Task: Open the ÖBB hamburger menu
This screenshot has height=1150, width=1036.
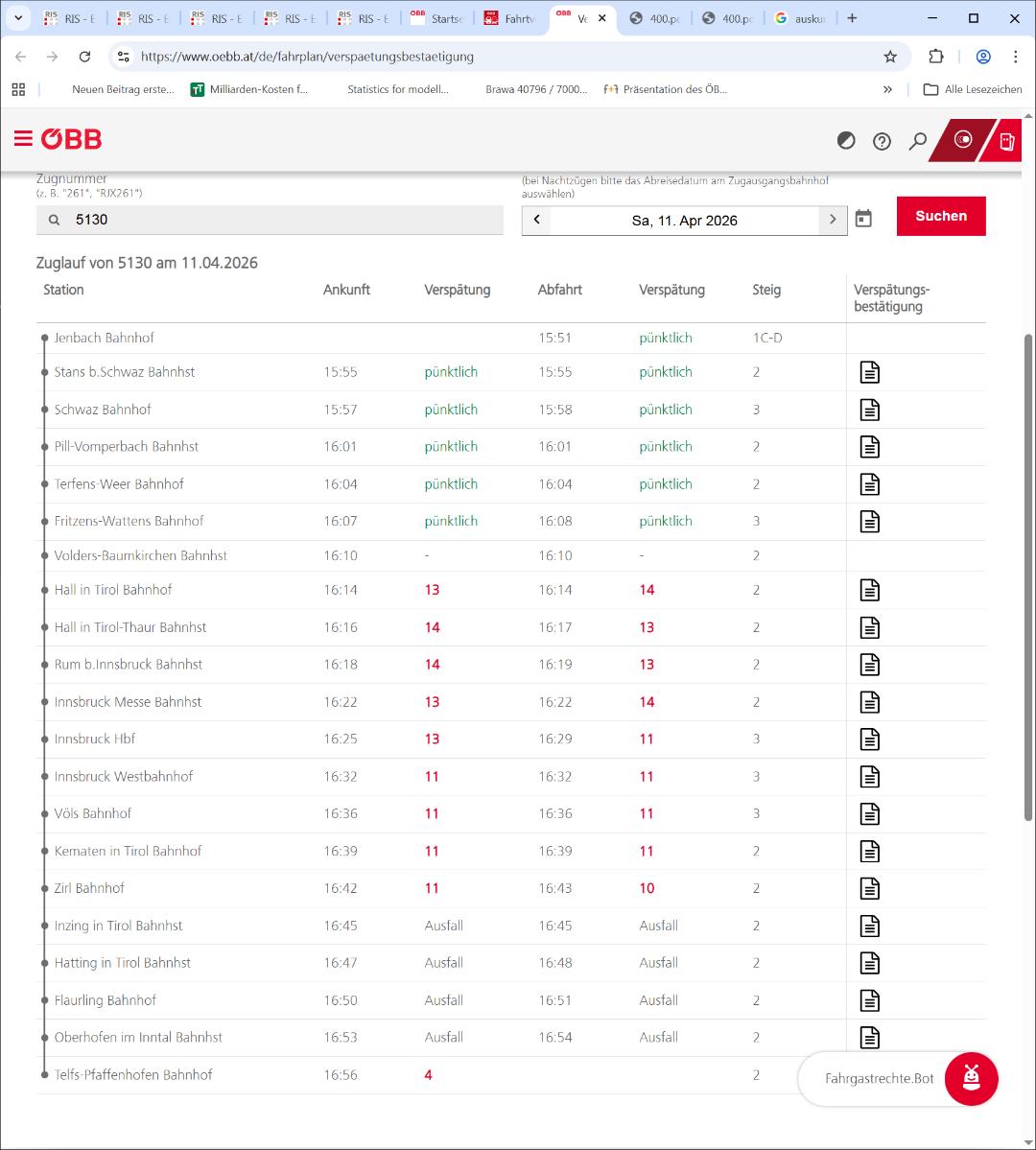Action: point(23,138)
